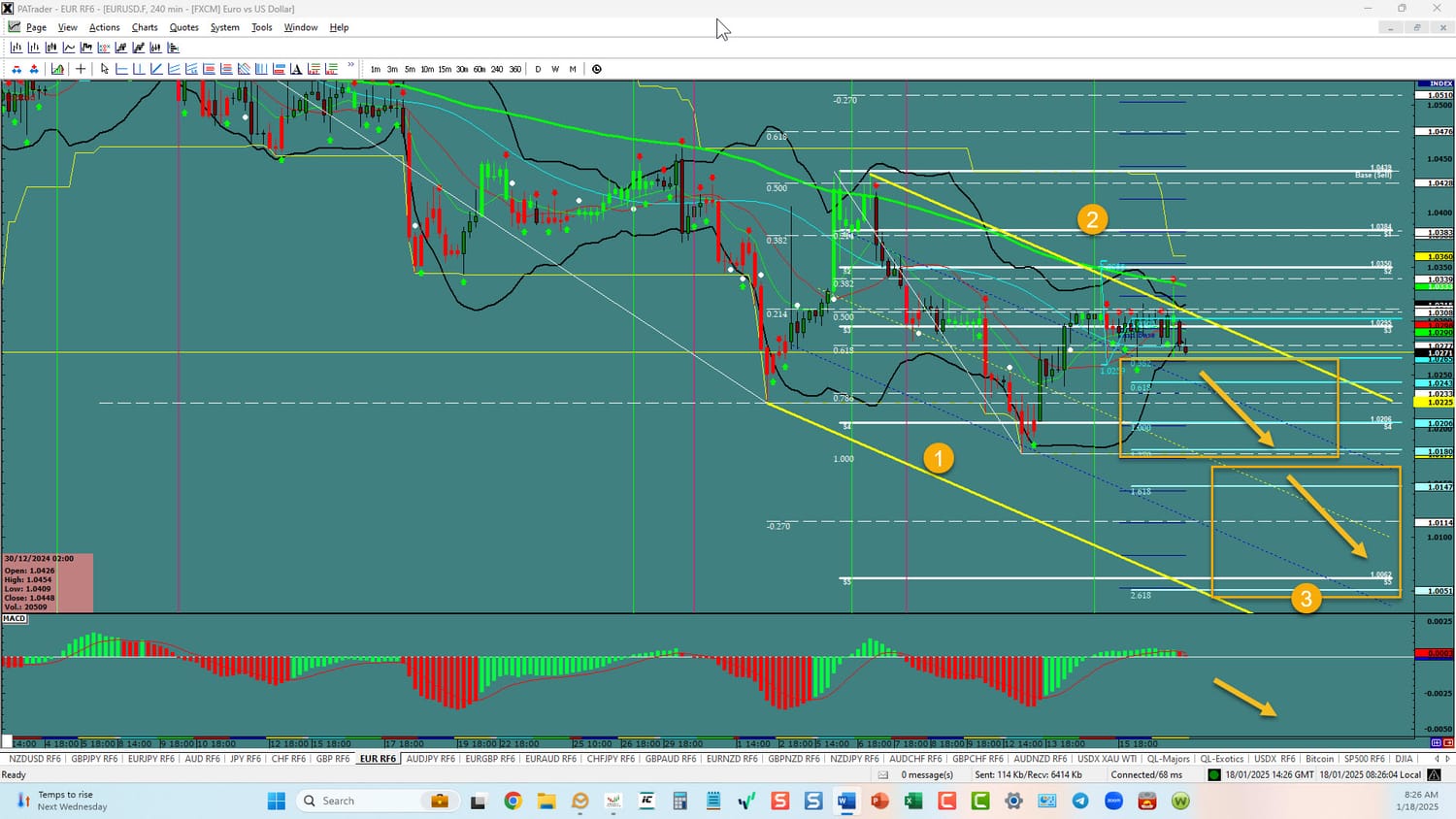Open Excel from the taskbar
This screenshot has width=1456, height=819.
[912, 801]
